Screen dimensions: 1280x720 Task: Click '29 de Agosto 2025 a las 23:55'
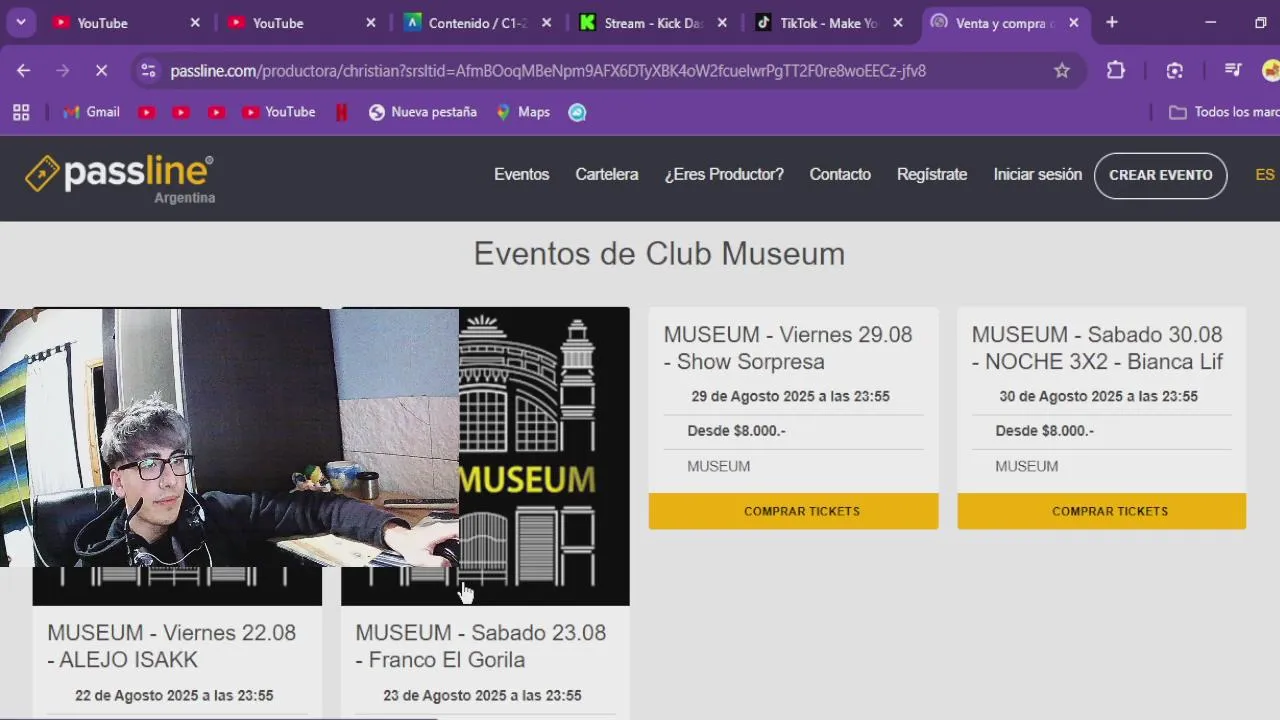tap(790, 396)
